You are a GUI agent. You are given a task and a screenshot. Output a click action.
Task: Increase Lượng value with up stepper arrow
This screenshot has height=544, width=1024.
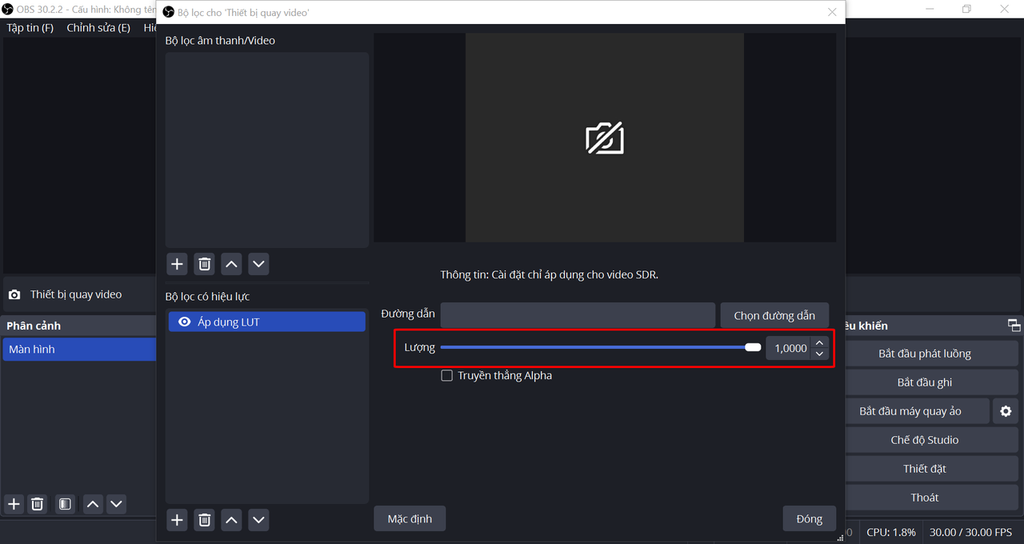pyautogui.click(x=820, y=343)
